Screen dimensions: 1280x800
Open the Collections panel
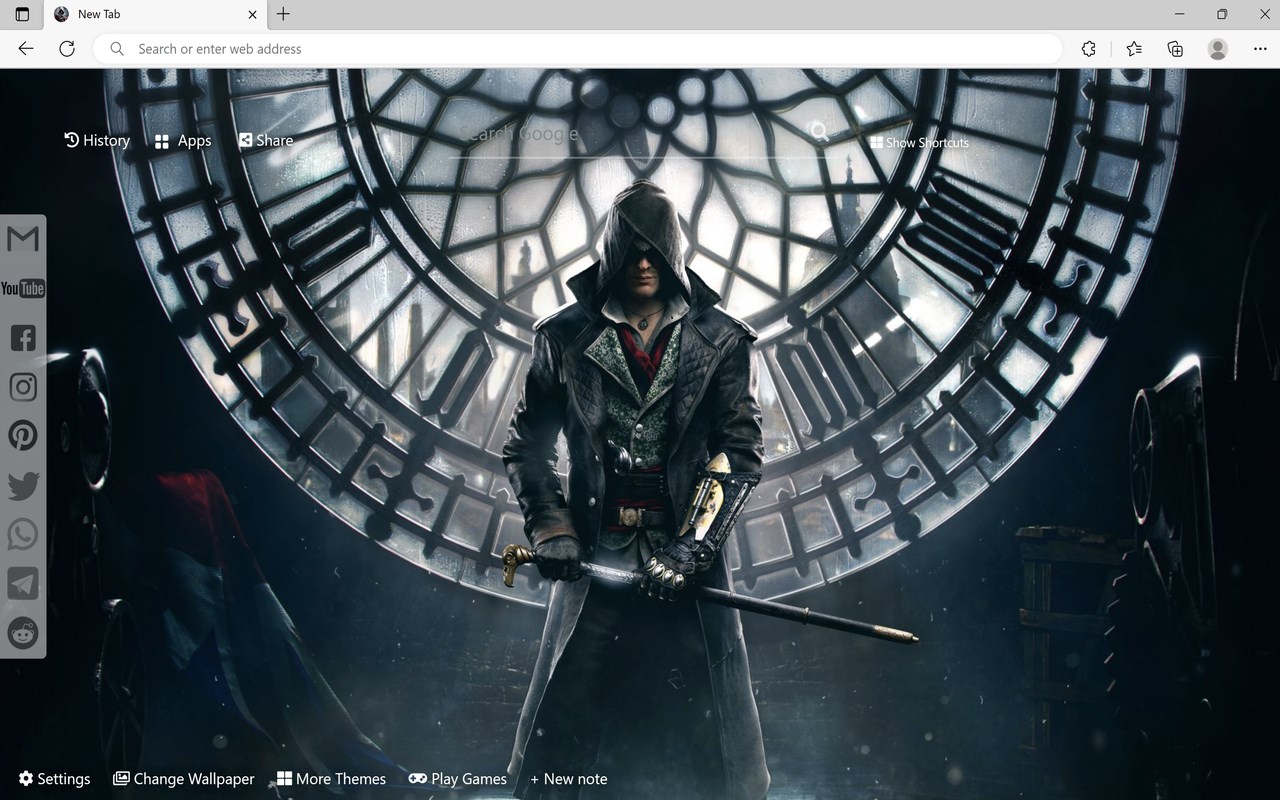coord(1176,48)
